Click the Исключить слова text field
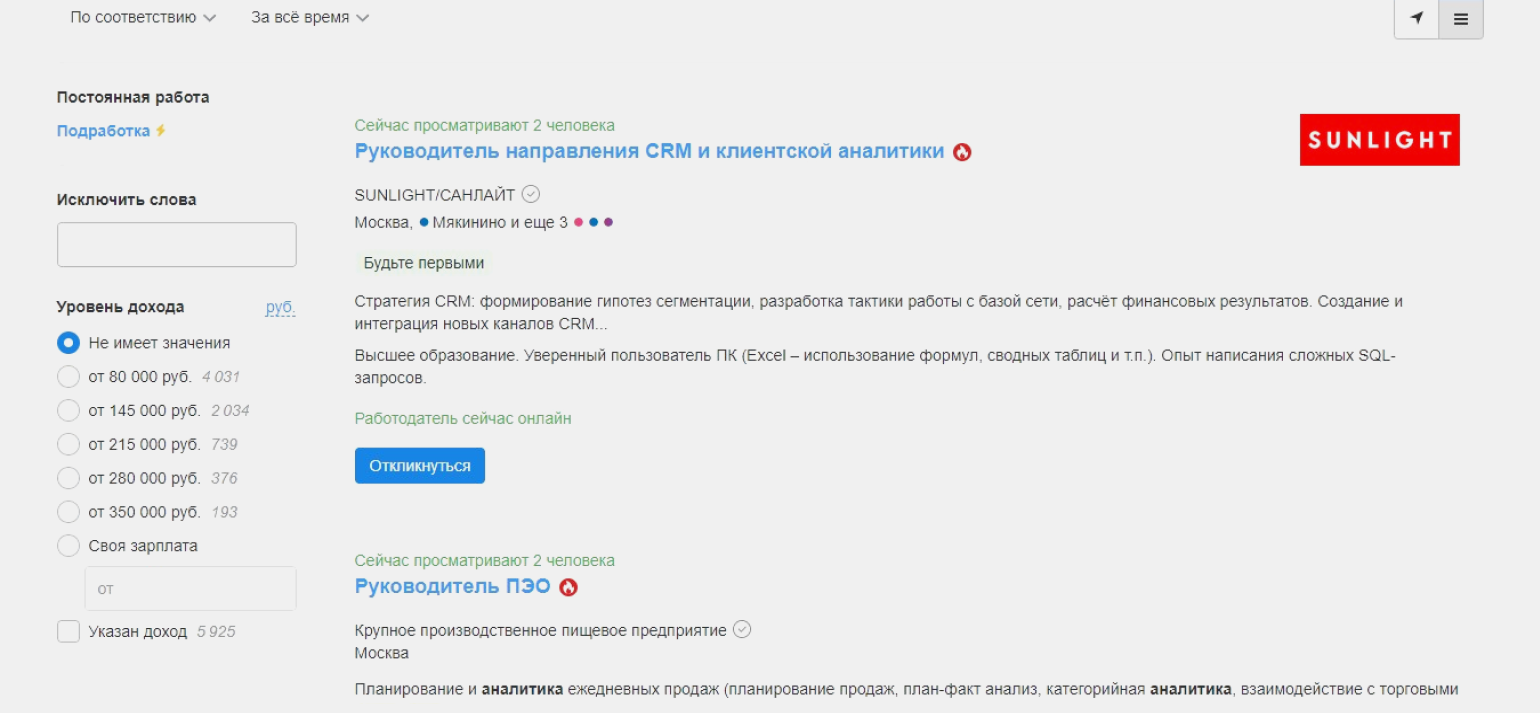The width and height of the screenshot is (1540, 713). click(x=177, y=245)
